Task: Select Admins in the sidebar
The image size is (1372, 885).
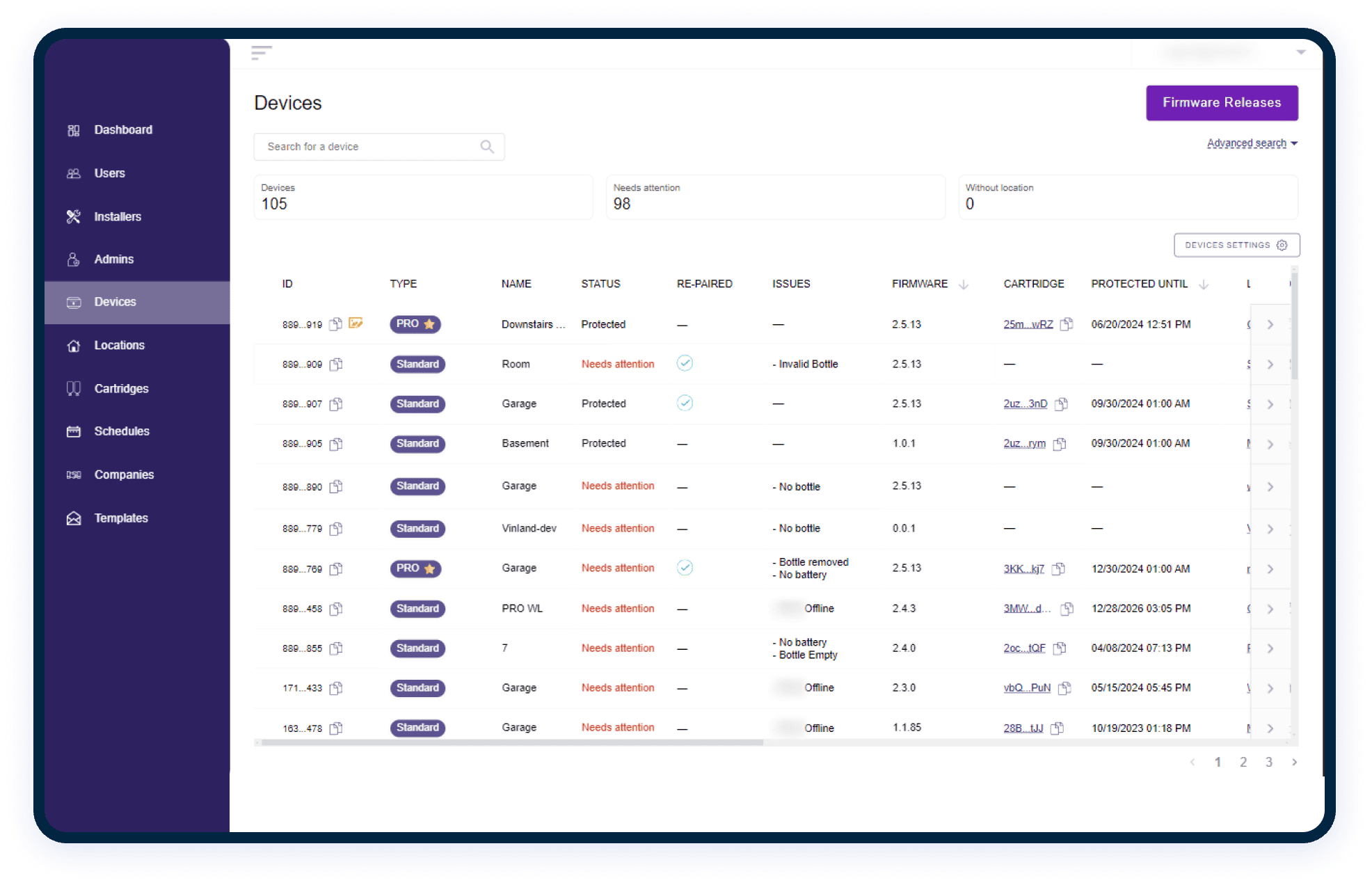Action: (113, 260)
